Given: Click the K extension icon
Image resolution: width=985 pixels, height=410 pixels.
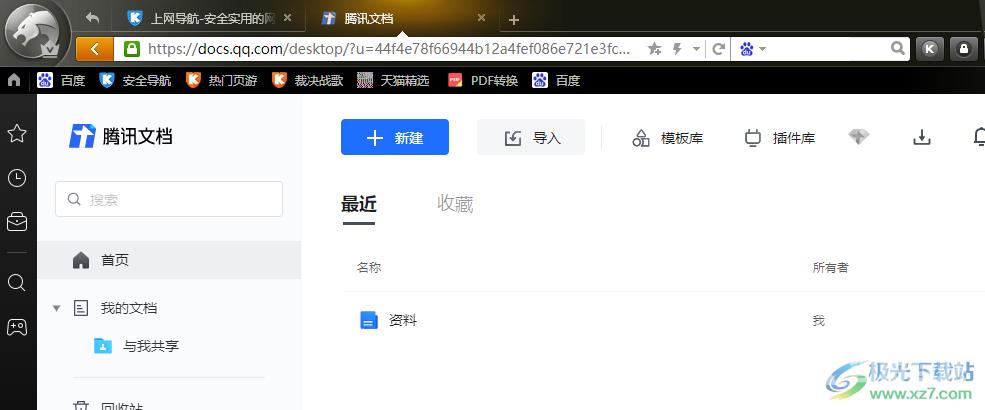Looking at the screenshot, I should [x=930, y=49].
